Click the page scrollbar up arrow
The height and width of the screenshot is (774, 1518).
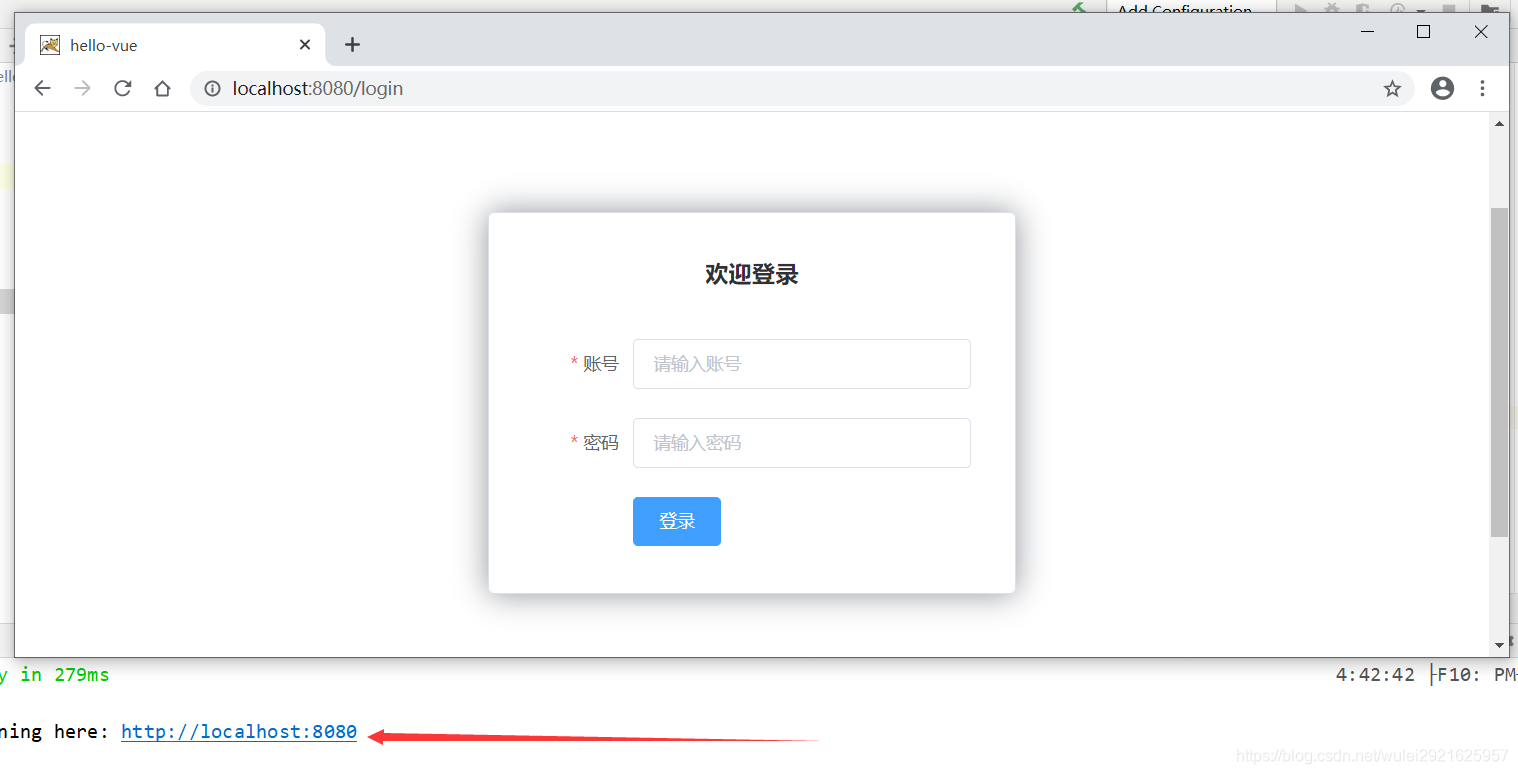click(1499, 123)
